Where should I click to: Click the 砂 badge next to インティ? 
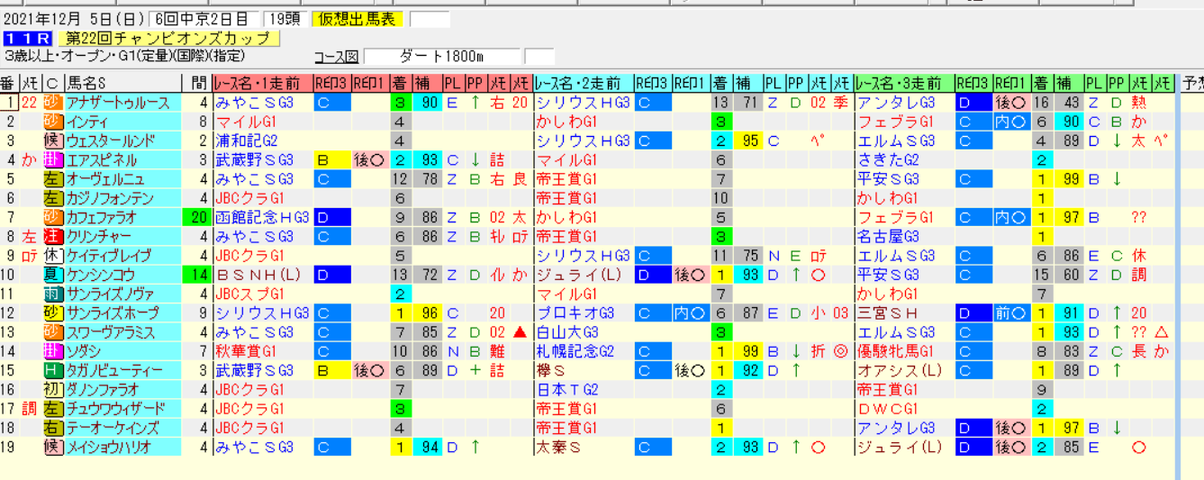(x=53, y=121)
